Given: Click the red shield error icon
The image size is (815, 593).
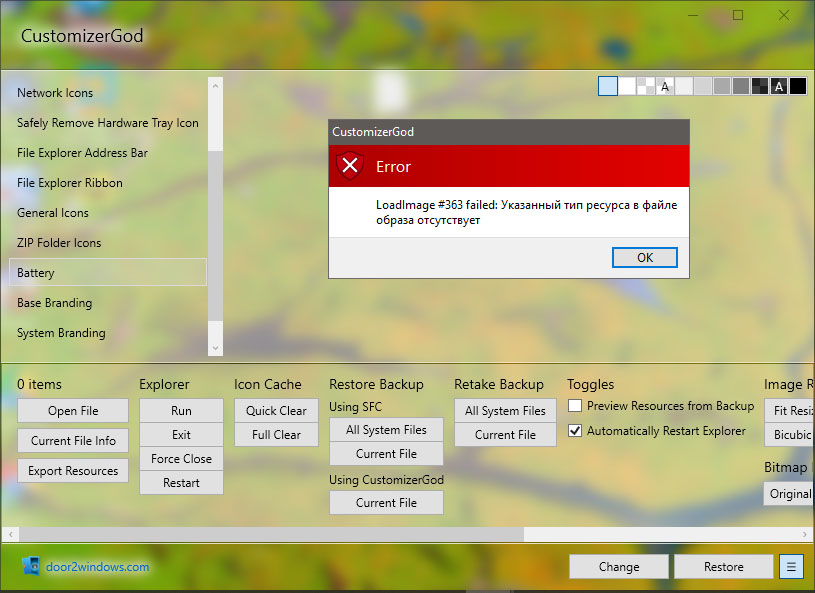Looking at the screenshot, I should (x=350, y=166).
